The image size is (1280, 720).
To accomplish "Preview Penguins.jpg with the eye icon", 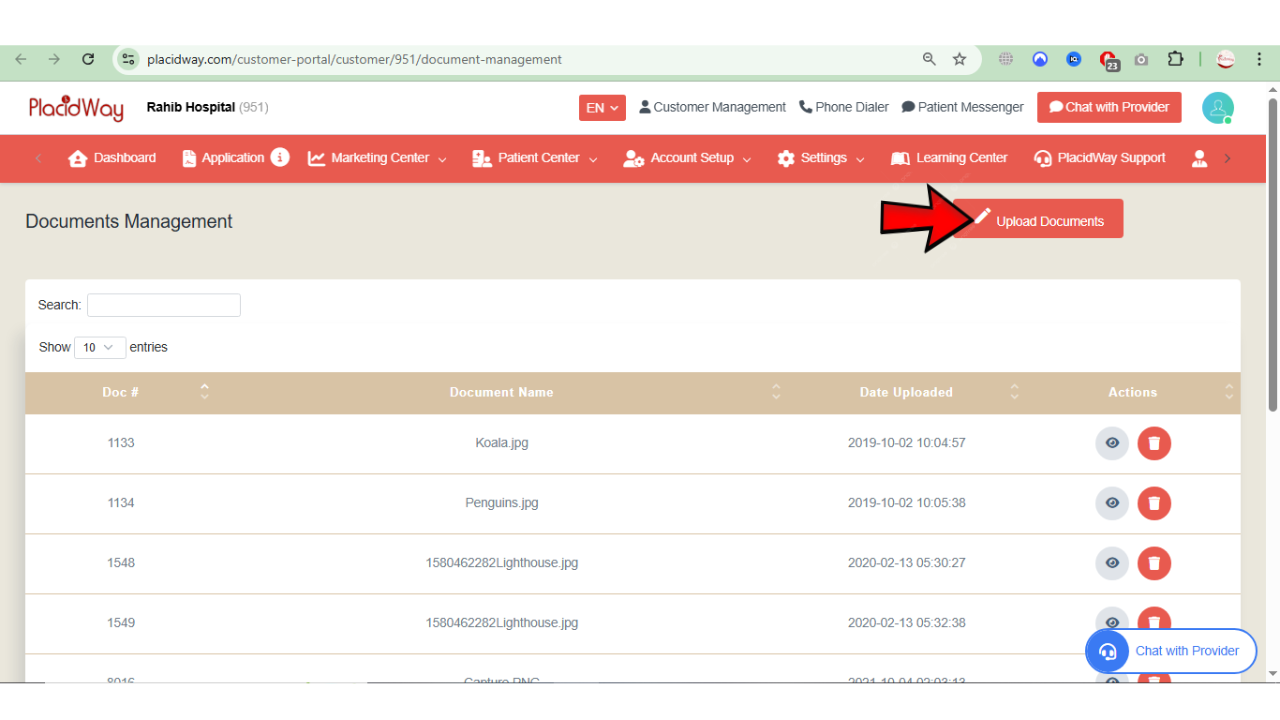I will tap(1111, 503).
